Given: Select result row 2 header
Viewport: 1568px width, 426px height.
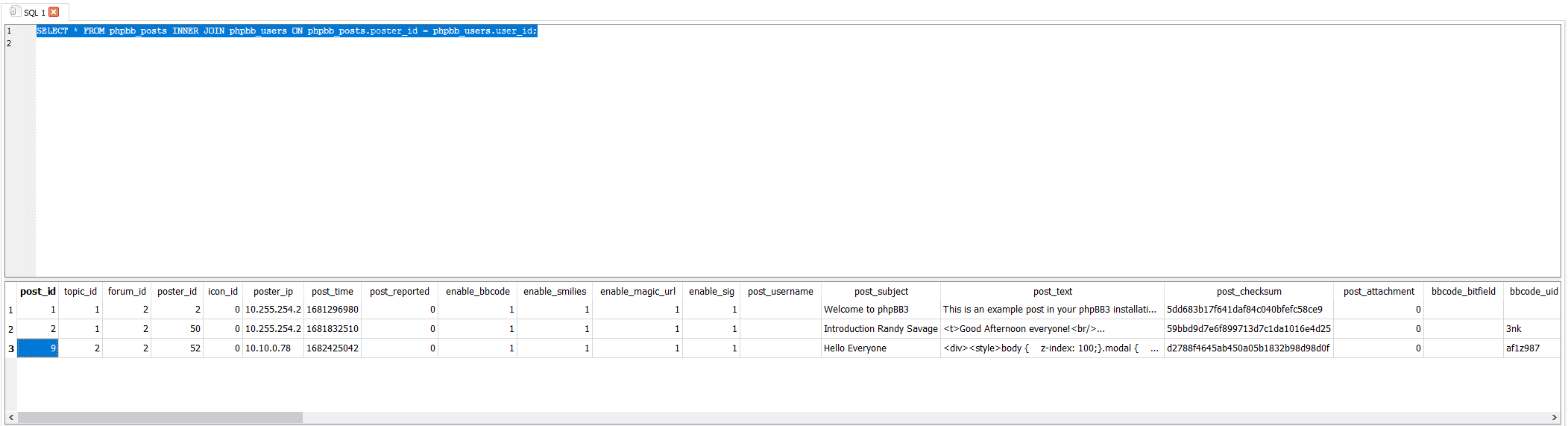Looking at the screenshot, I should pyautogui.click(x=10, y=329).
